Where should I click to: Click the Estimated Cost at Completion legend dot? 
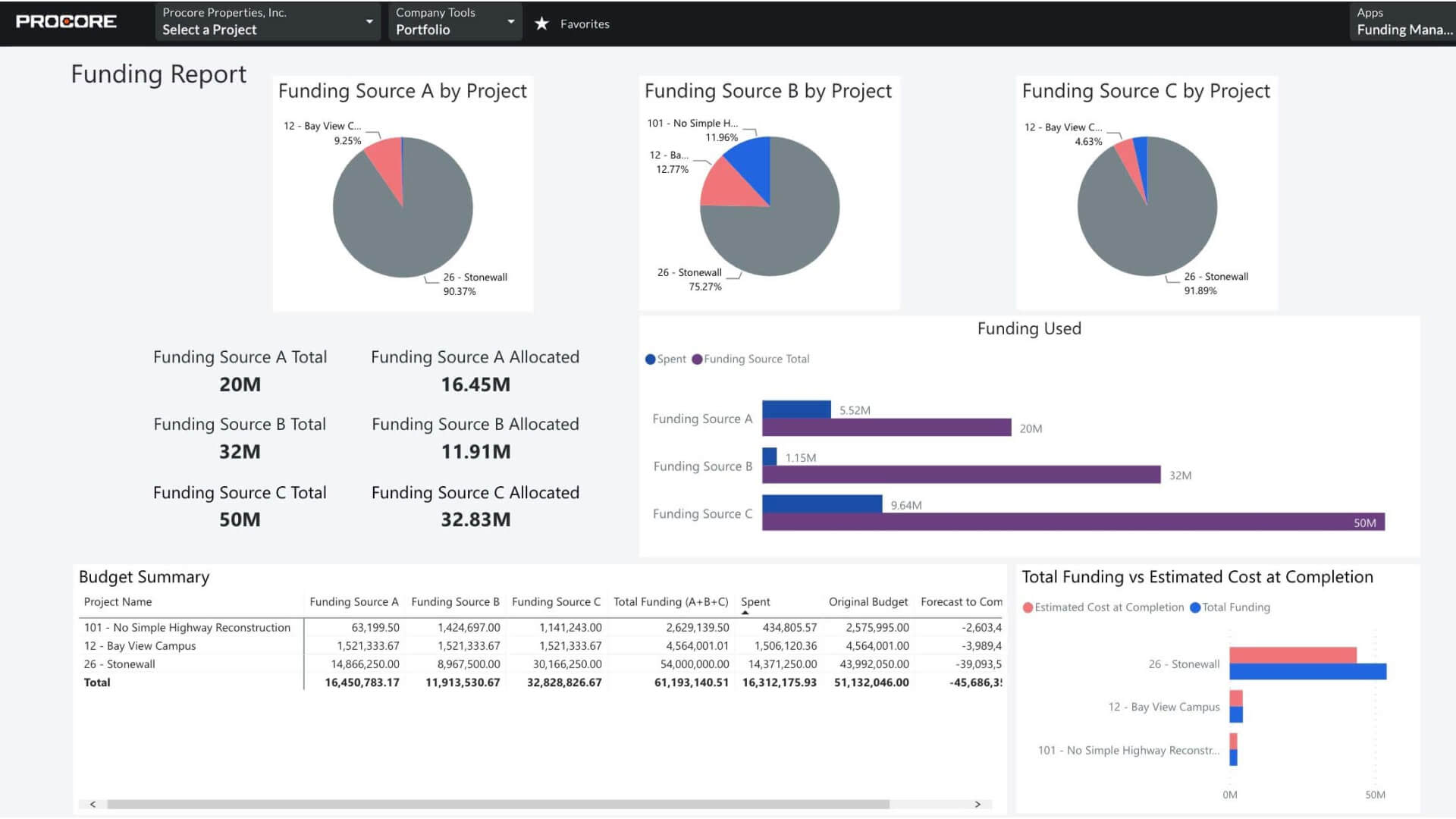pos(1028,607)
